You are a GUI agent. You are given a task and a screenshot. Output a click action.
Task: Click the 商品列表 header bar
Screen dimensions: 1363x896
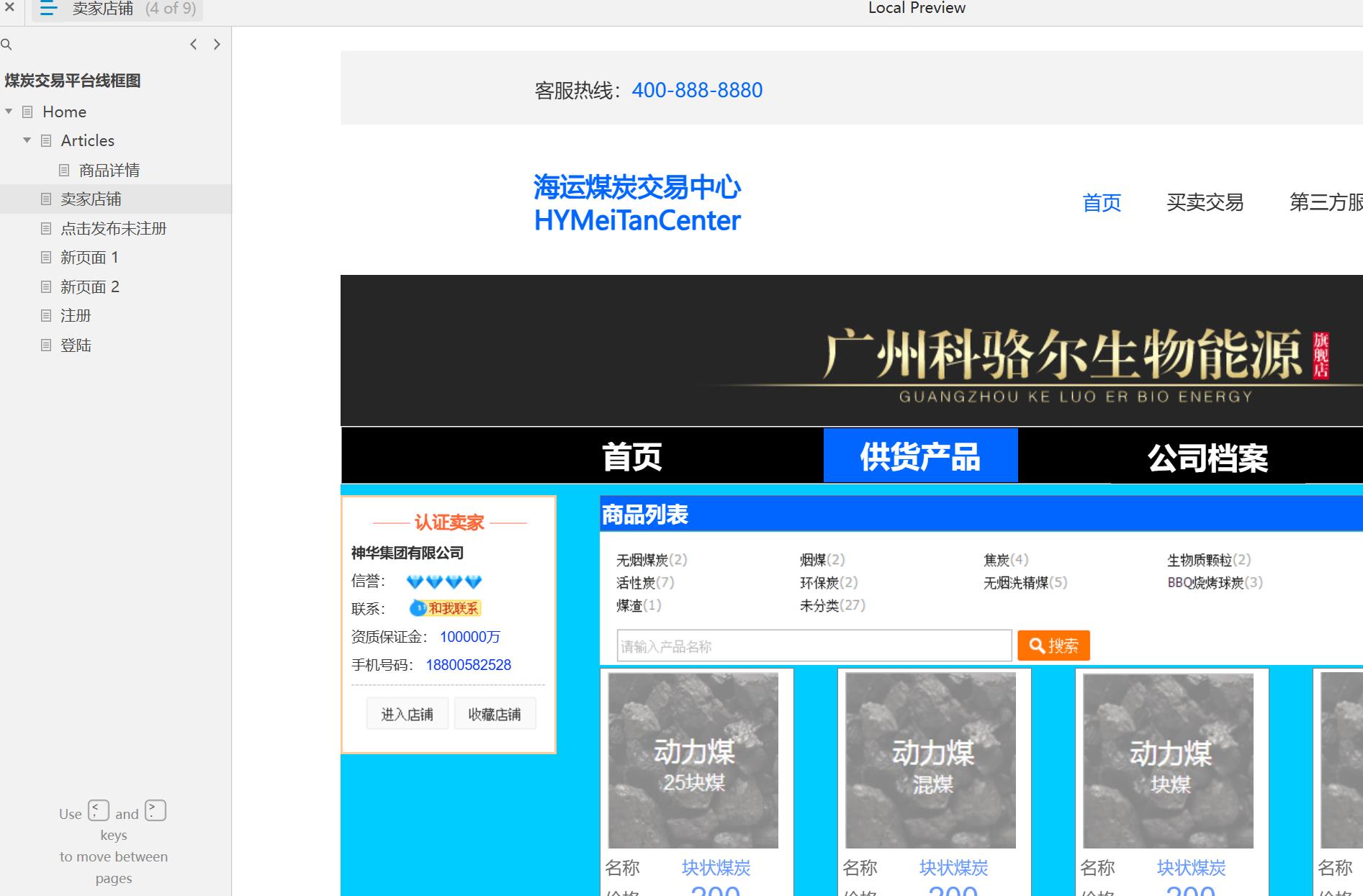(981, 515)
